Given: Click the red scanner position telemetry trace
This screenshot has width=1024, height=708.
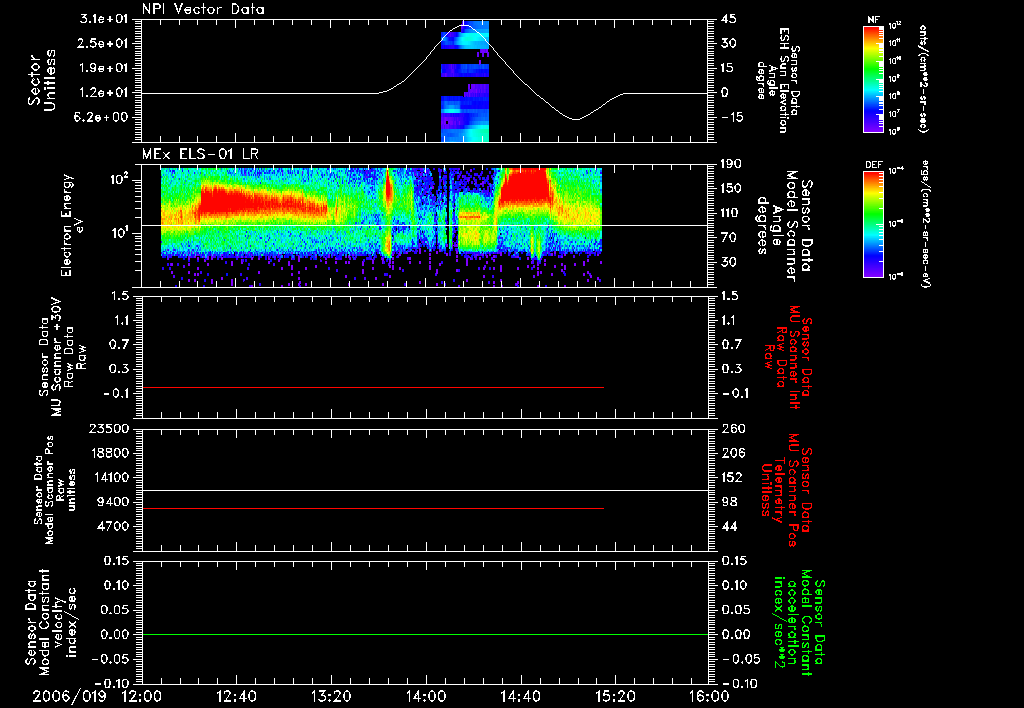Looking at the screenshot, I should pos(372,508).
